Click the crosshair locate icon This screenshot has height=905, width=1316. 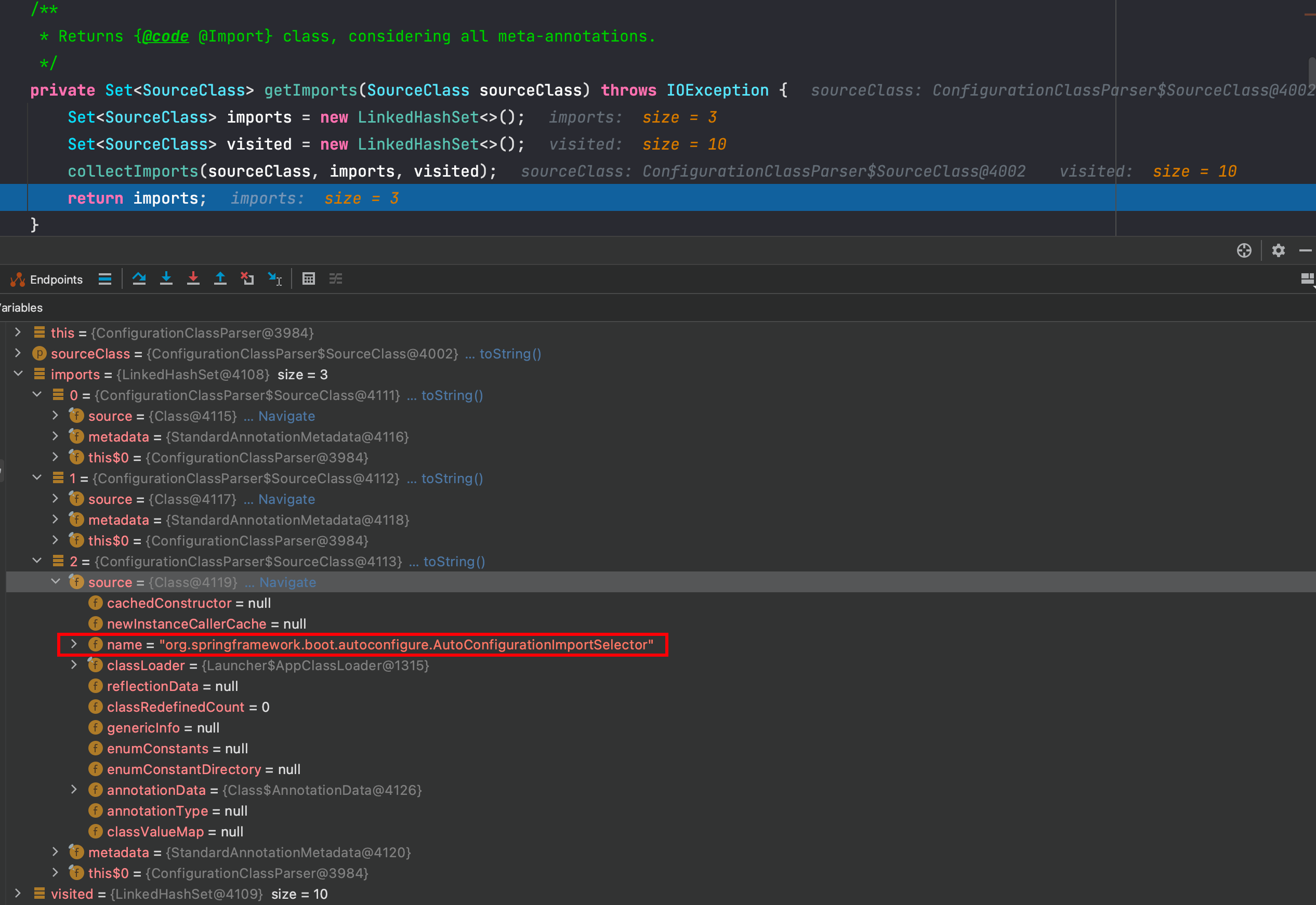tap(1244, 250)
